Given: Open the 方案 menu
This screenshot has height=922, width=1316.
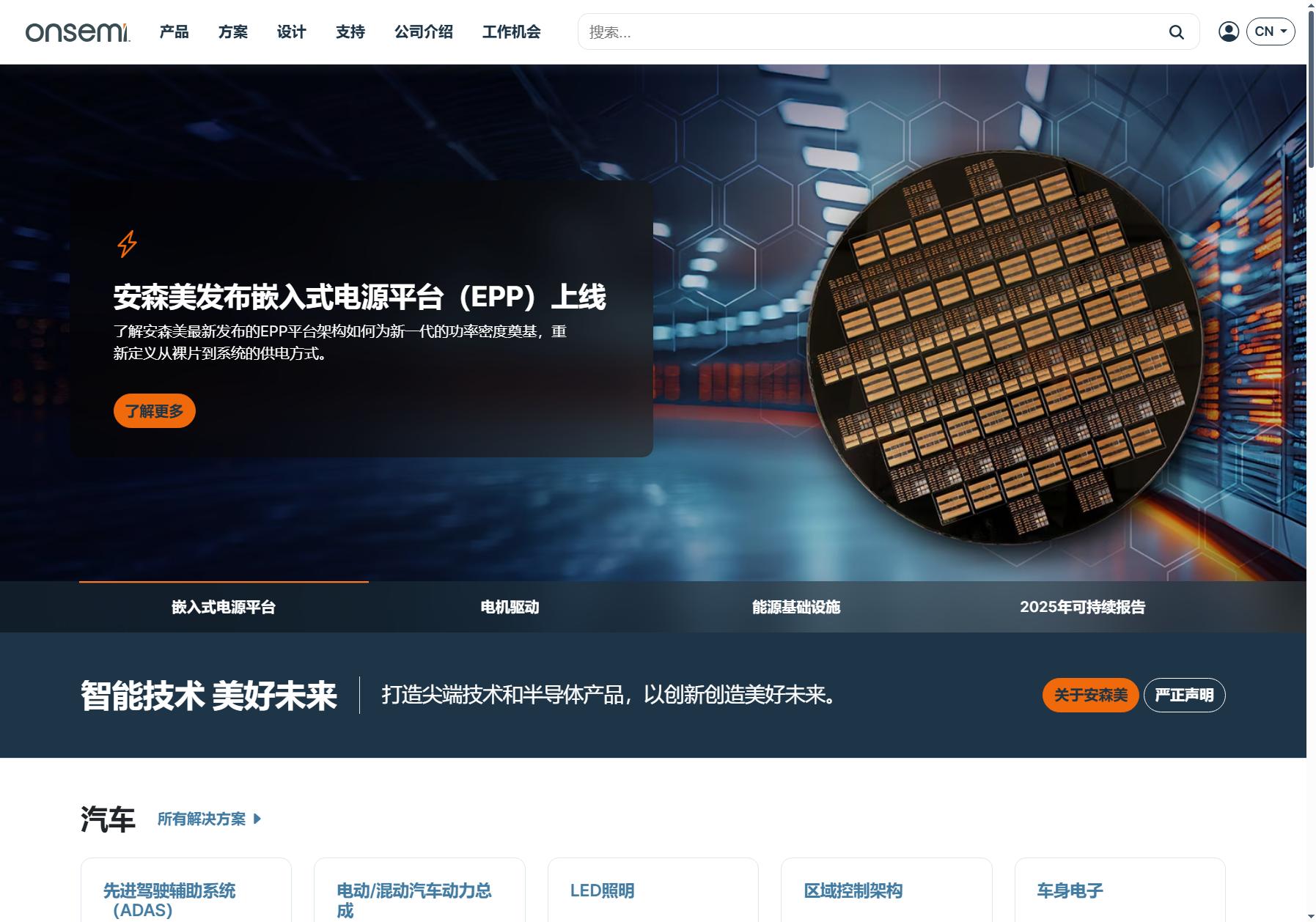Looking at the screenshot, I should 233,32.
